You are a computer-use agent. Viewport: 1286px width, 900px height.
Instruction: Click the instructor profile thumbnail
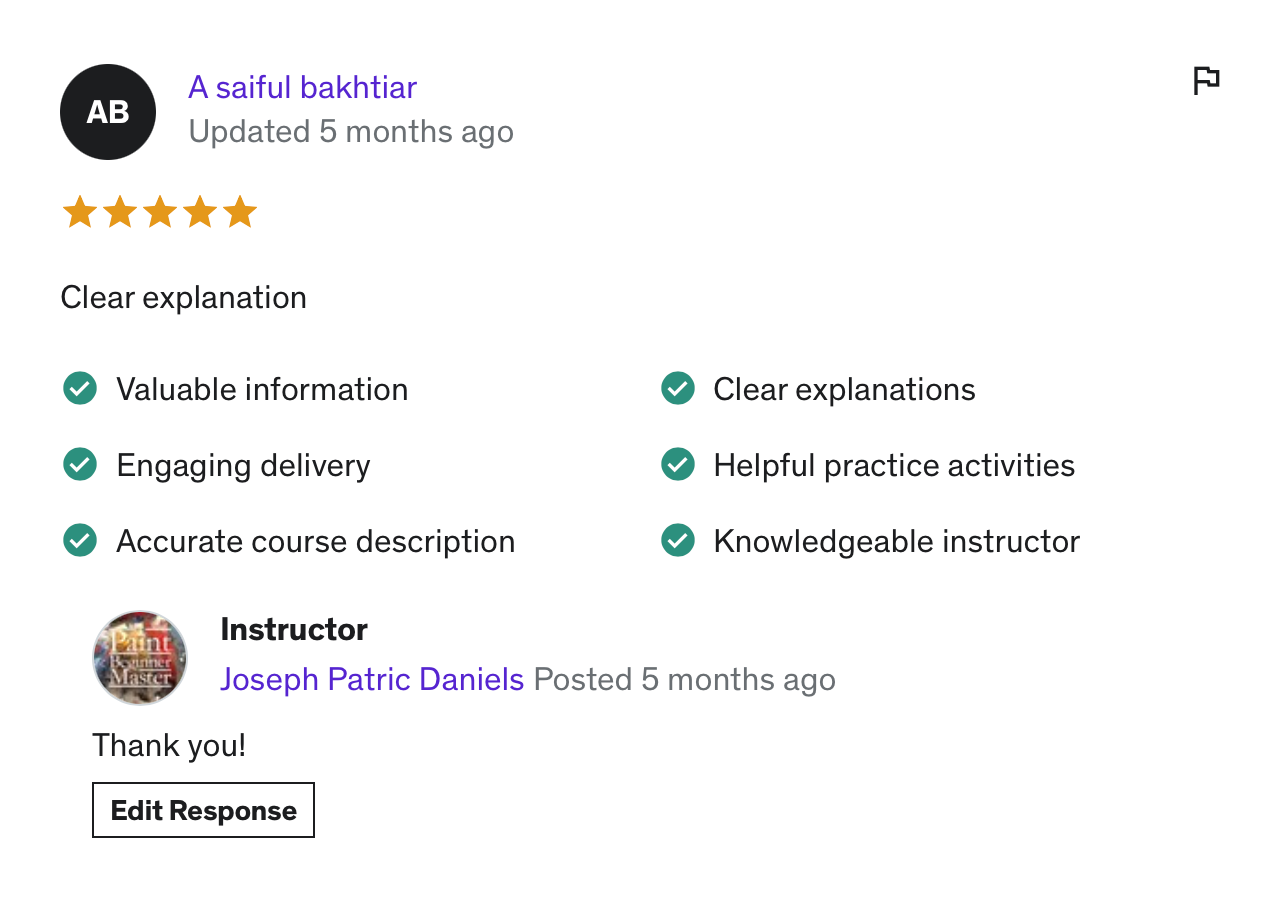(140, 658)
